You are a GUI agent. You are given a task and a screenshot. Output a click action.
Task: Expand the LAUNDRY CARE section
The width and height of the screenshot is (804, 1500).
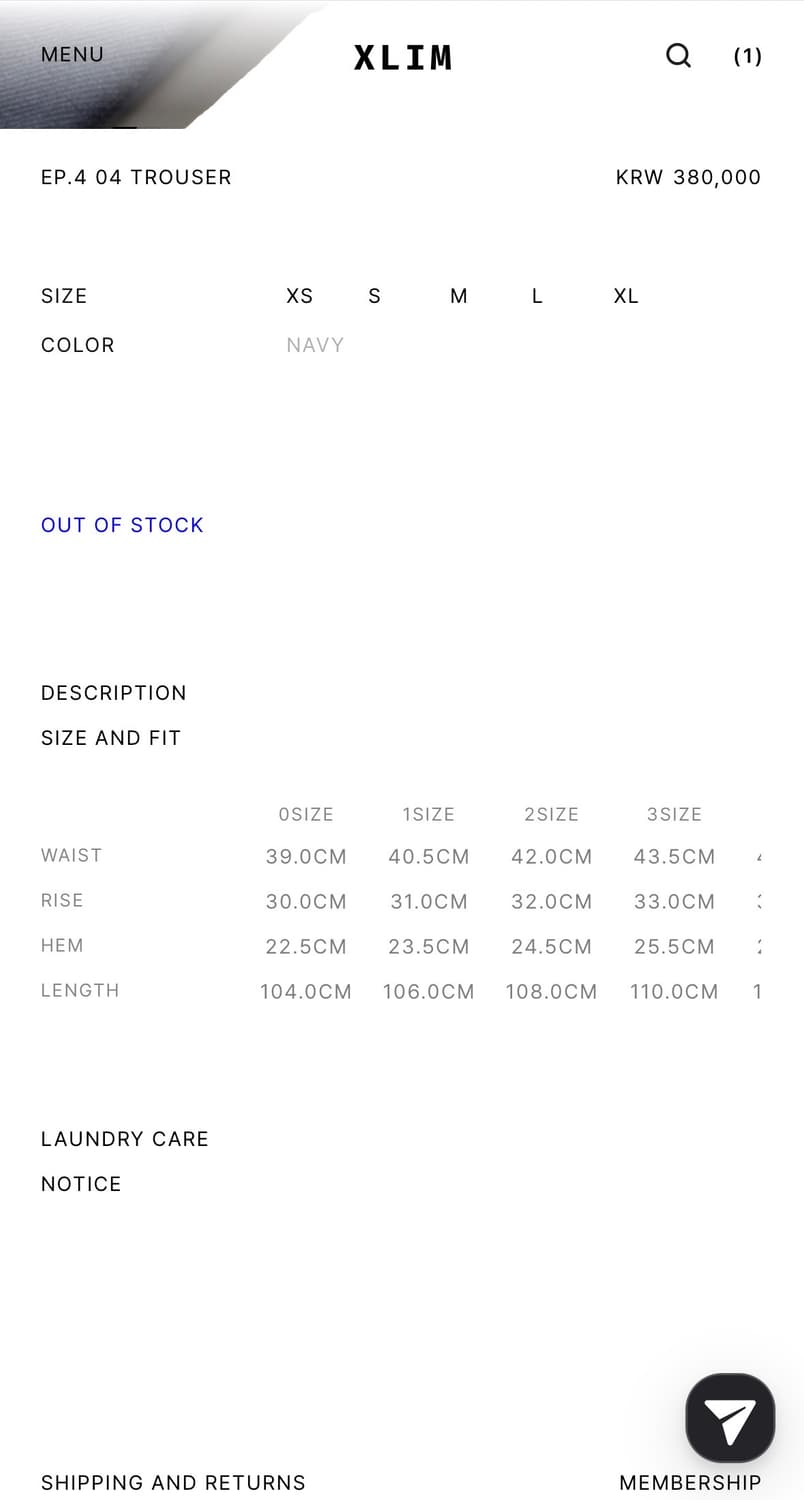(x=124, y=1139)
